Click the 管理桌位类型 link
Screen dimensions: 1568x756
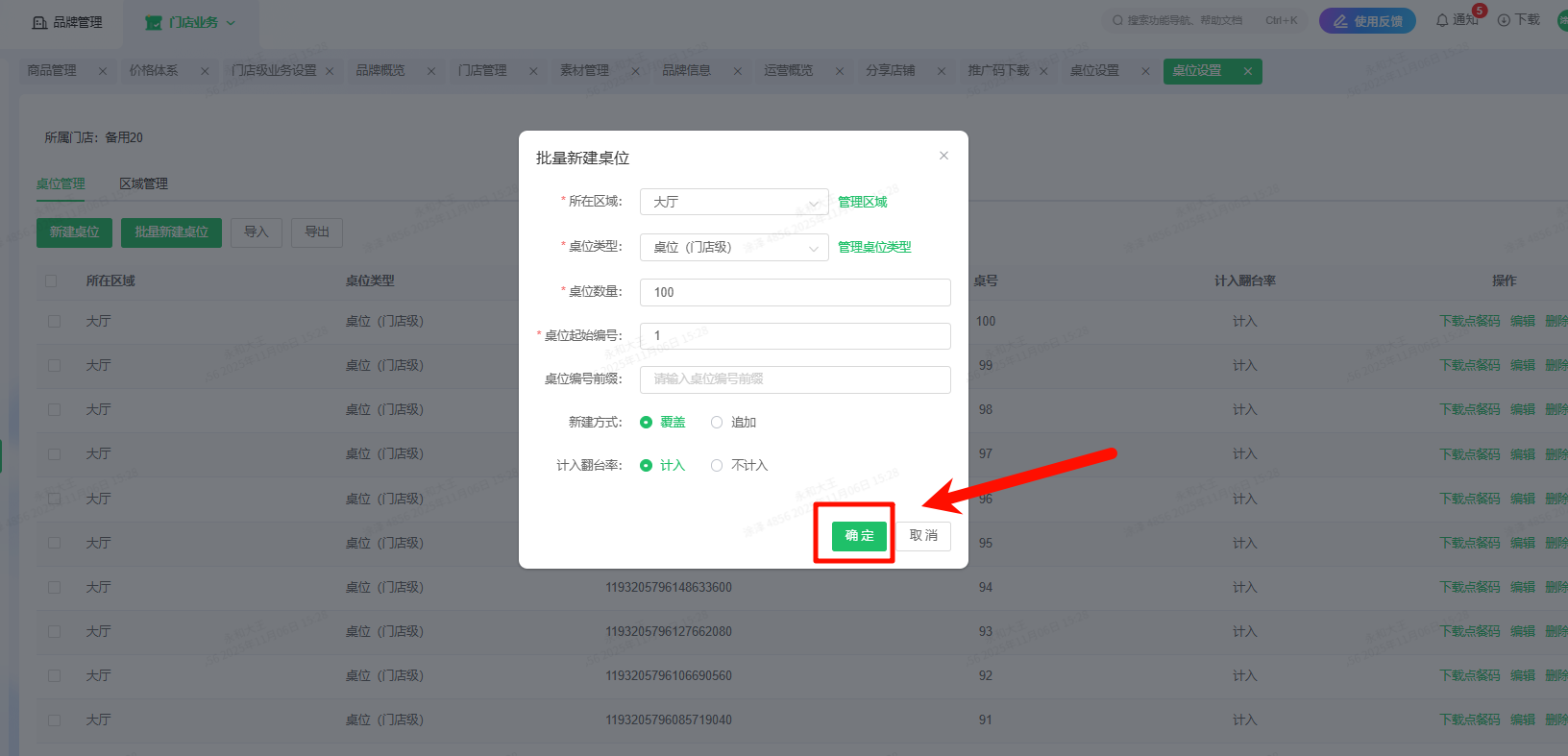(874, 248)
